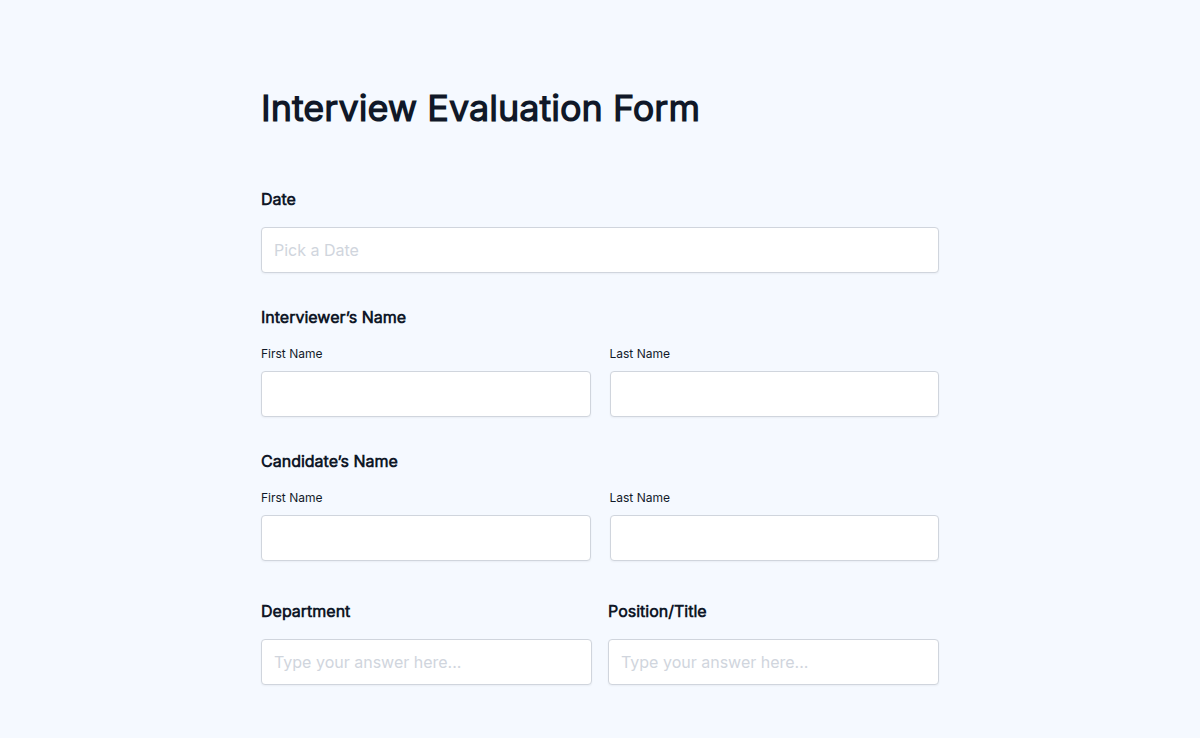Click the Department label
Viewport: 1200px width, 738px height.
tap(305, 611)
